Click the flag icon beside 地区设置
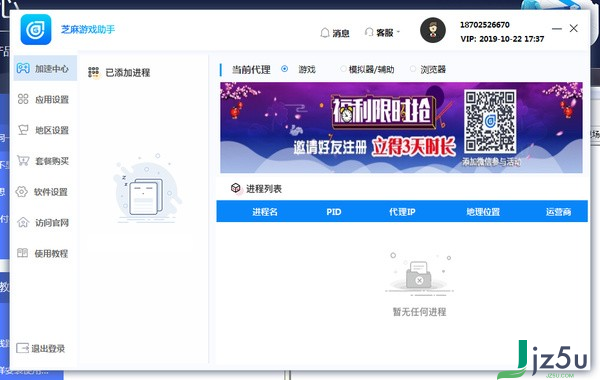This screenshot has width=600, height=380. pos(23,130)
